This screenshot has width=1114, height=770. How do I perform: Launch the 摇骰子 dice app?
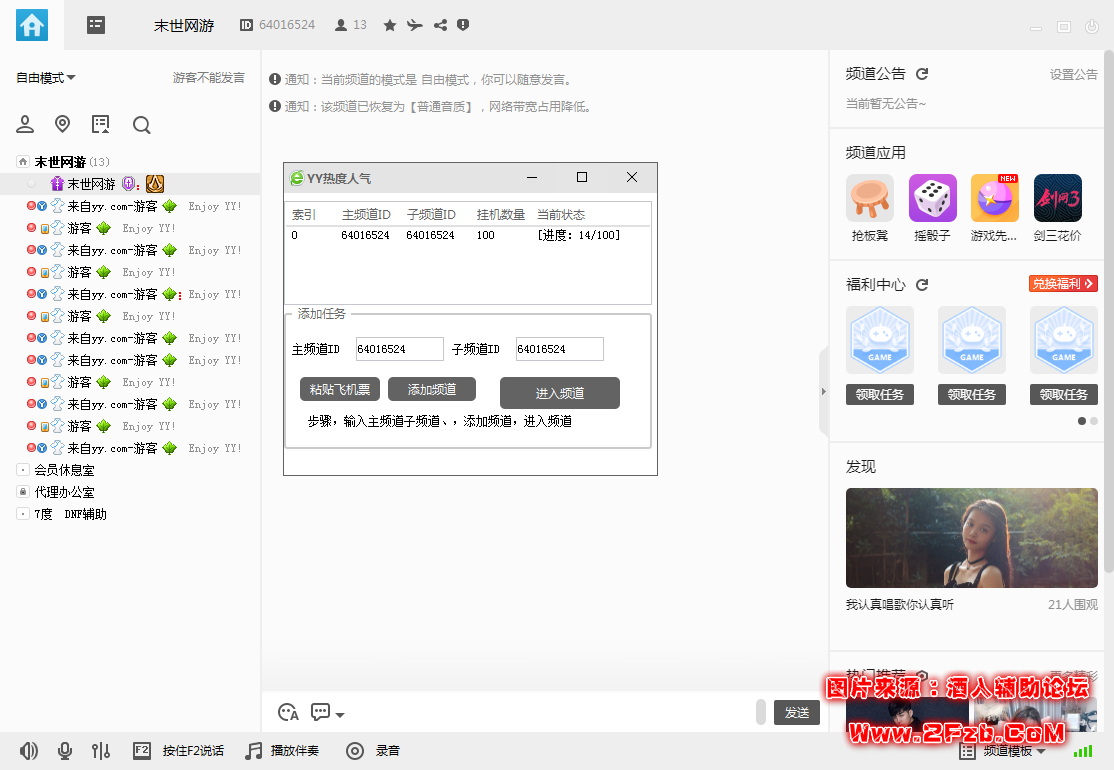932,198
